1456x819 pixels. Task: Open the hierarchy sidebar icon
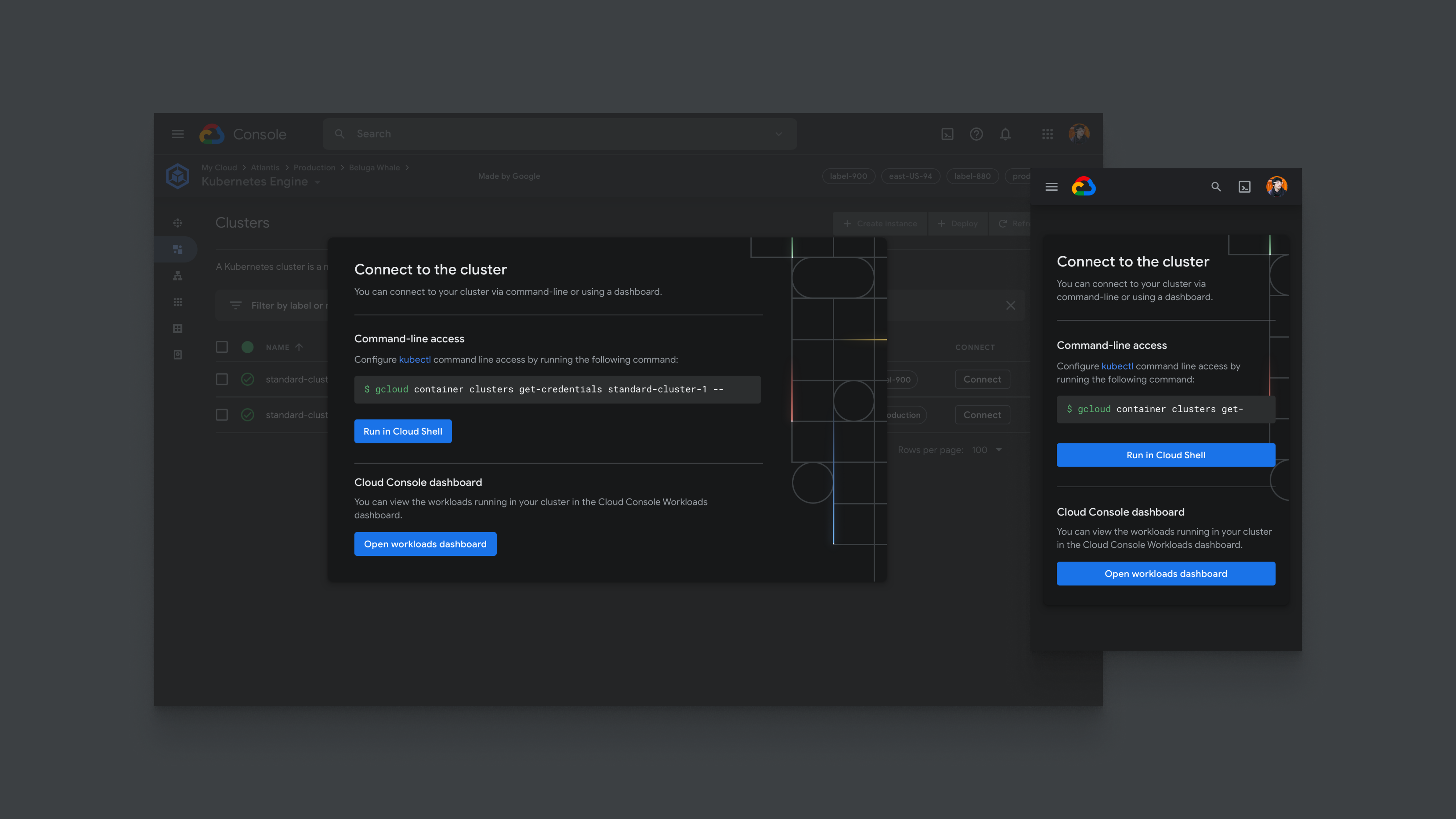tap(178, 276)
